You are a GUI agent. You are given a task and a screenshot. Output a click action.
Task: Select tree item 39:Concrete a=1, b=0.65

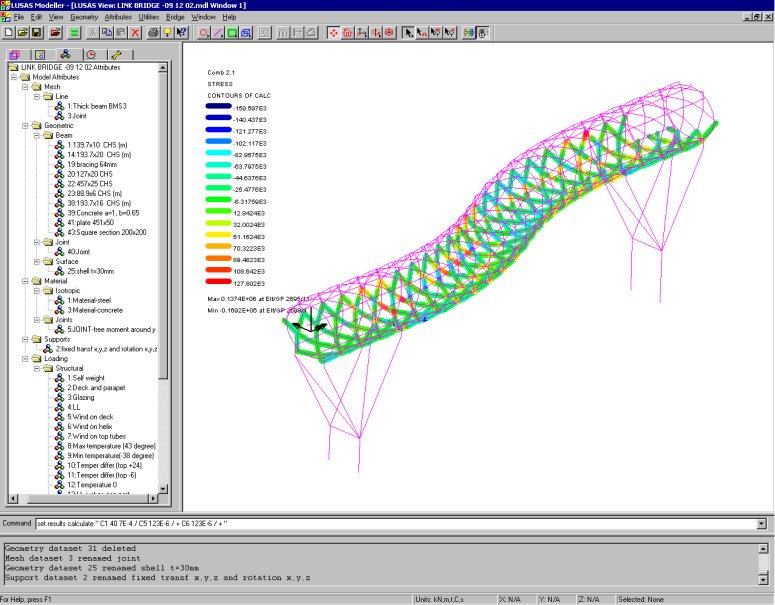pyautogui.click(x=103, y=212)
